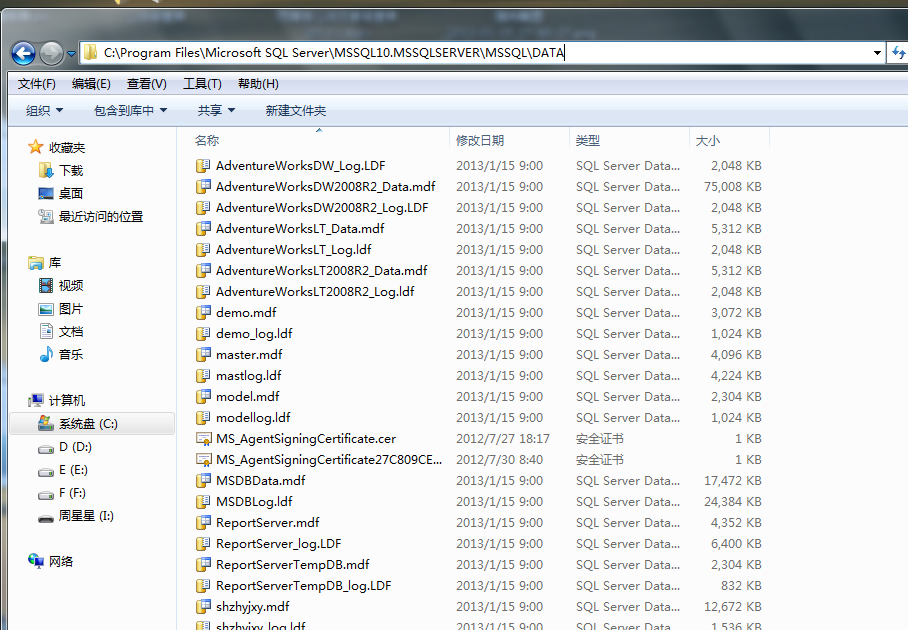Expand the 组织 dropdown

[44, 111]
